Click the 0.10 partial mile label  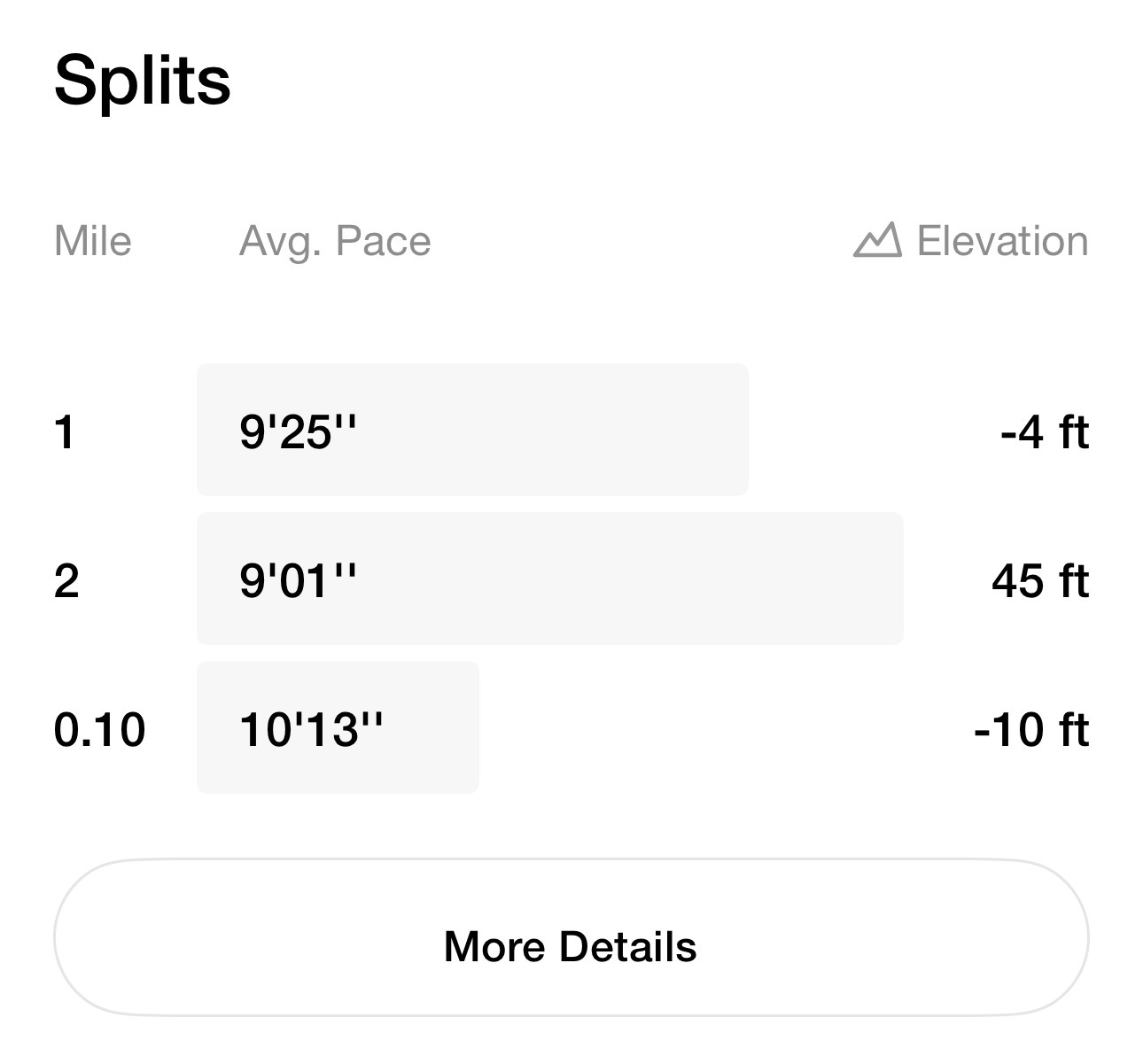coord(99,730)
